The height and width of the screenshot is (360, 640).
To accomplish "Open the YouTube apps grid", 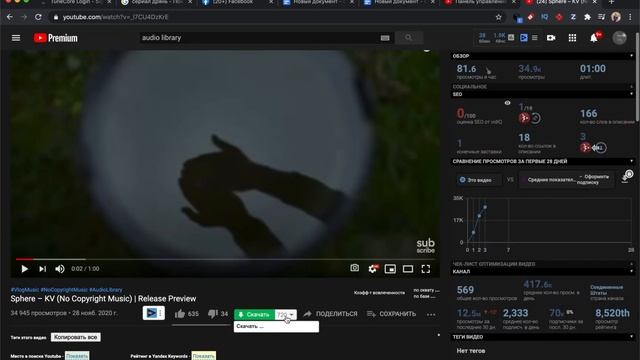I will [572, 38].
